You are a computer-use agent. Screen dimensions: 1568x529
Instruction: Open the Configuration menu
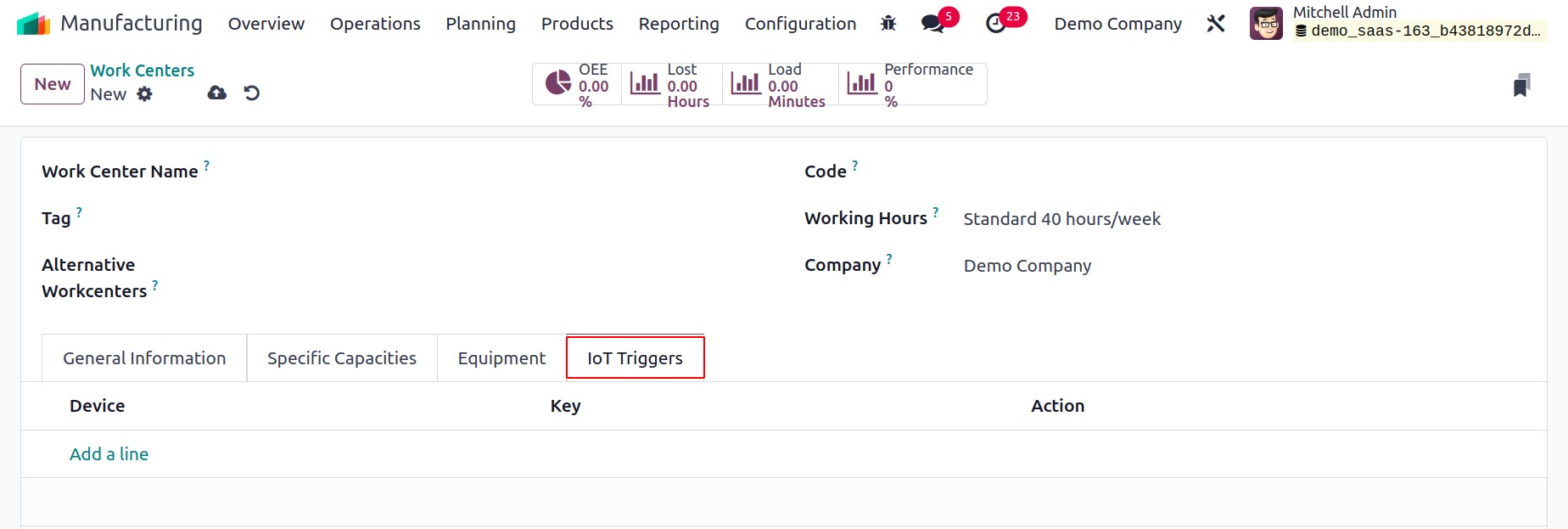coord(800,24)
